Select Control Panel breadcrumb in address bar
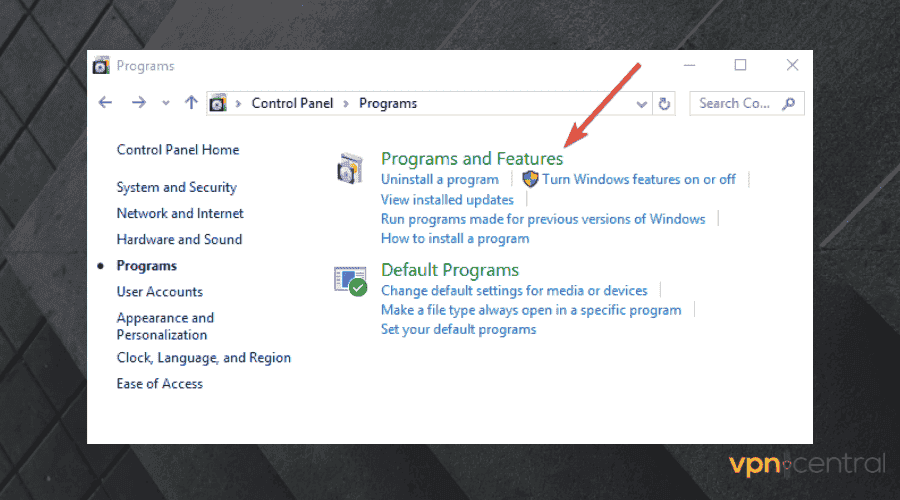Viewport: 900px width, 500px height. pos(292,103)
